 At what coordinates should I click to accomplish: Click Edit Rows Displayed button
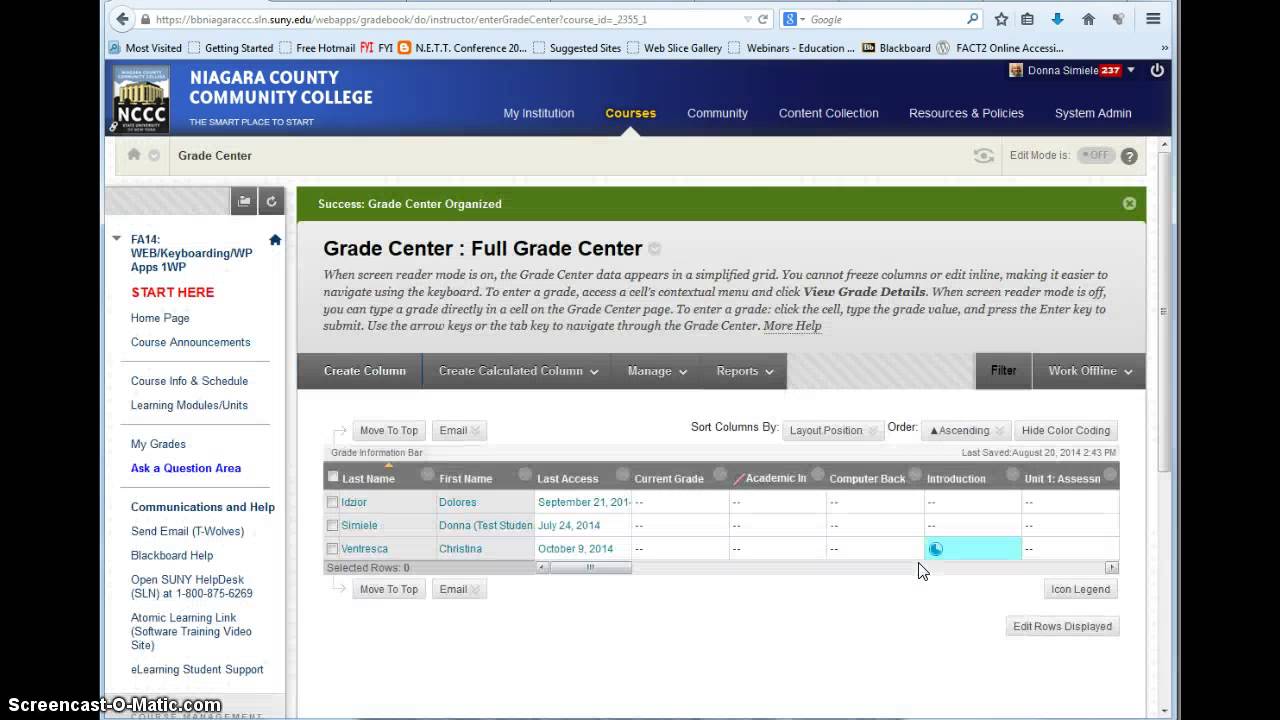tap(1062, 626)
